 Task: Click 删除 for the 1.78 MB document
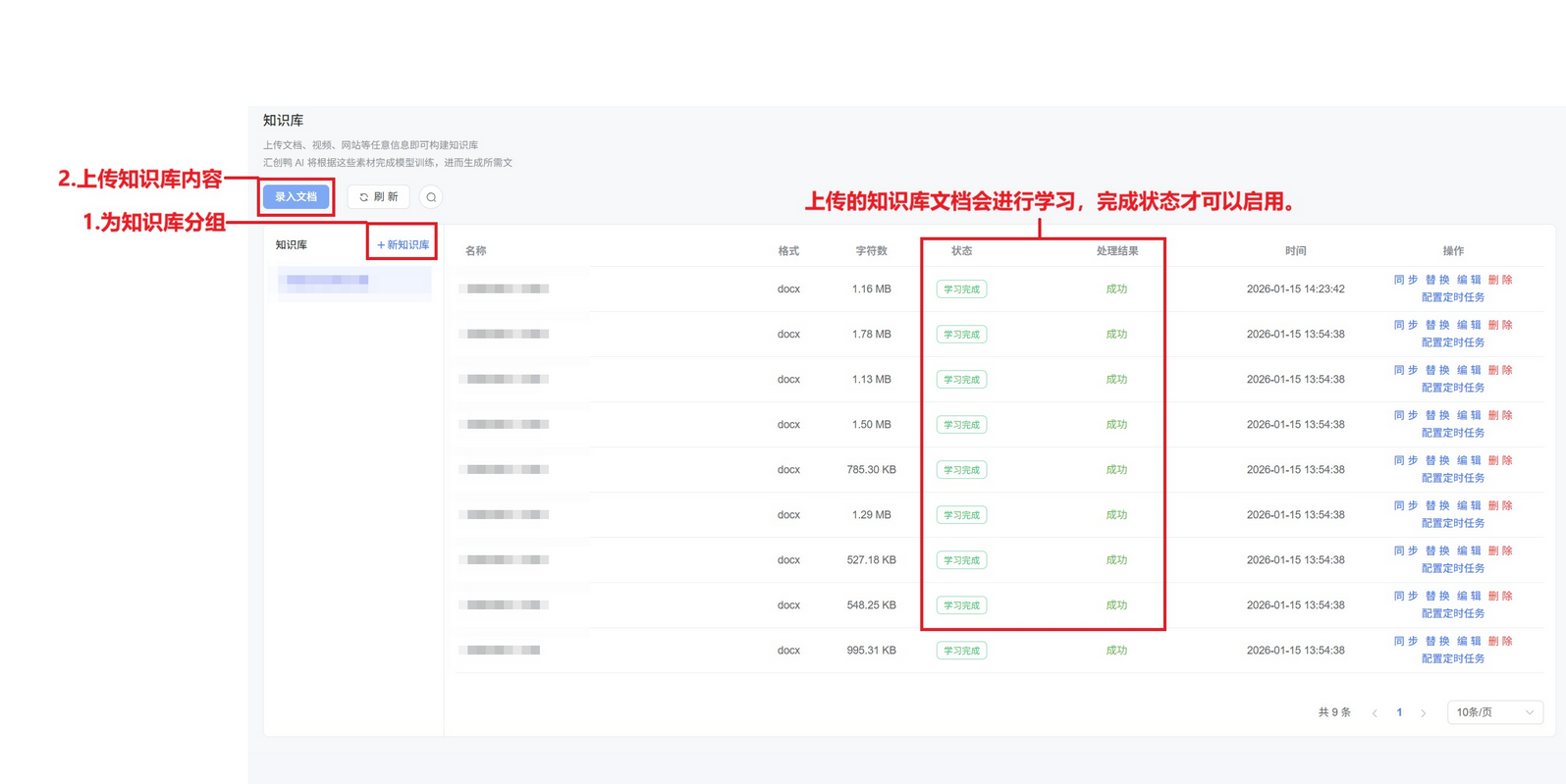click(1499, 326)
